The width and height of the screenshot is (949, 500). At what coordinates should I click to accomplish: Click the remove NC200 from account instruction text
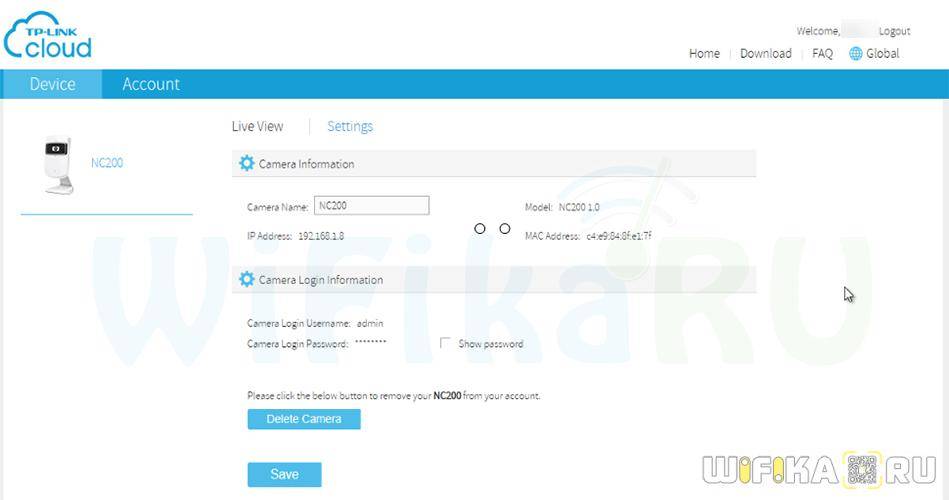point(393,395)
